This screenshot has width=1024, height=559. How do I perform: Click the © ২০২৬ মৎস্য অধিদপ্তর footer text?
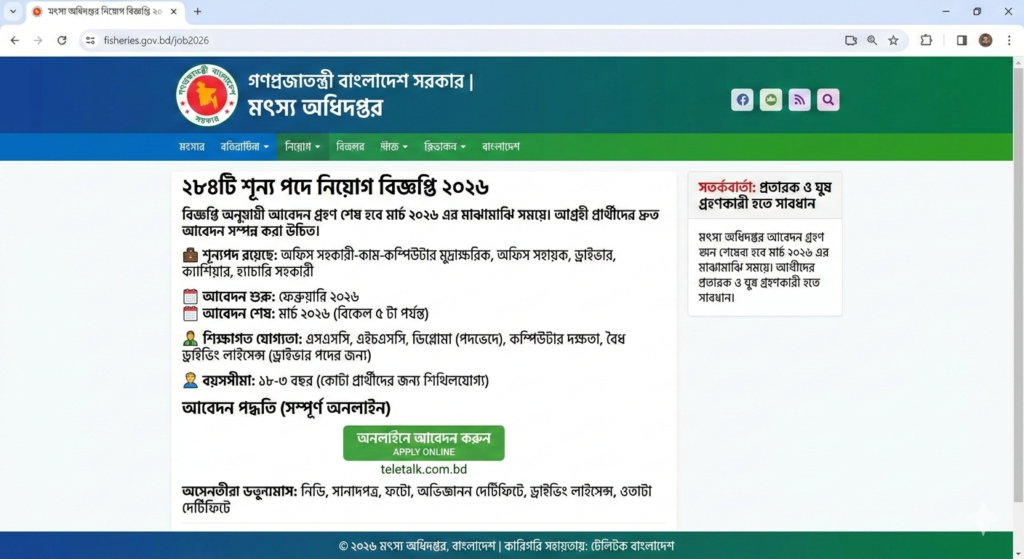[x=506, y=546]
